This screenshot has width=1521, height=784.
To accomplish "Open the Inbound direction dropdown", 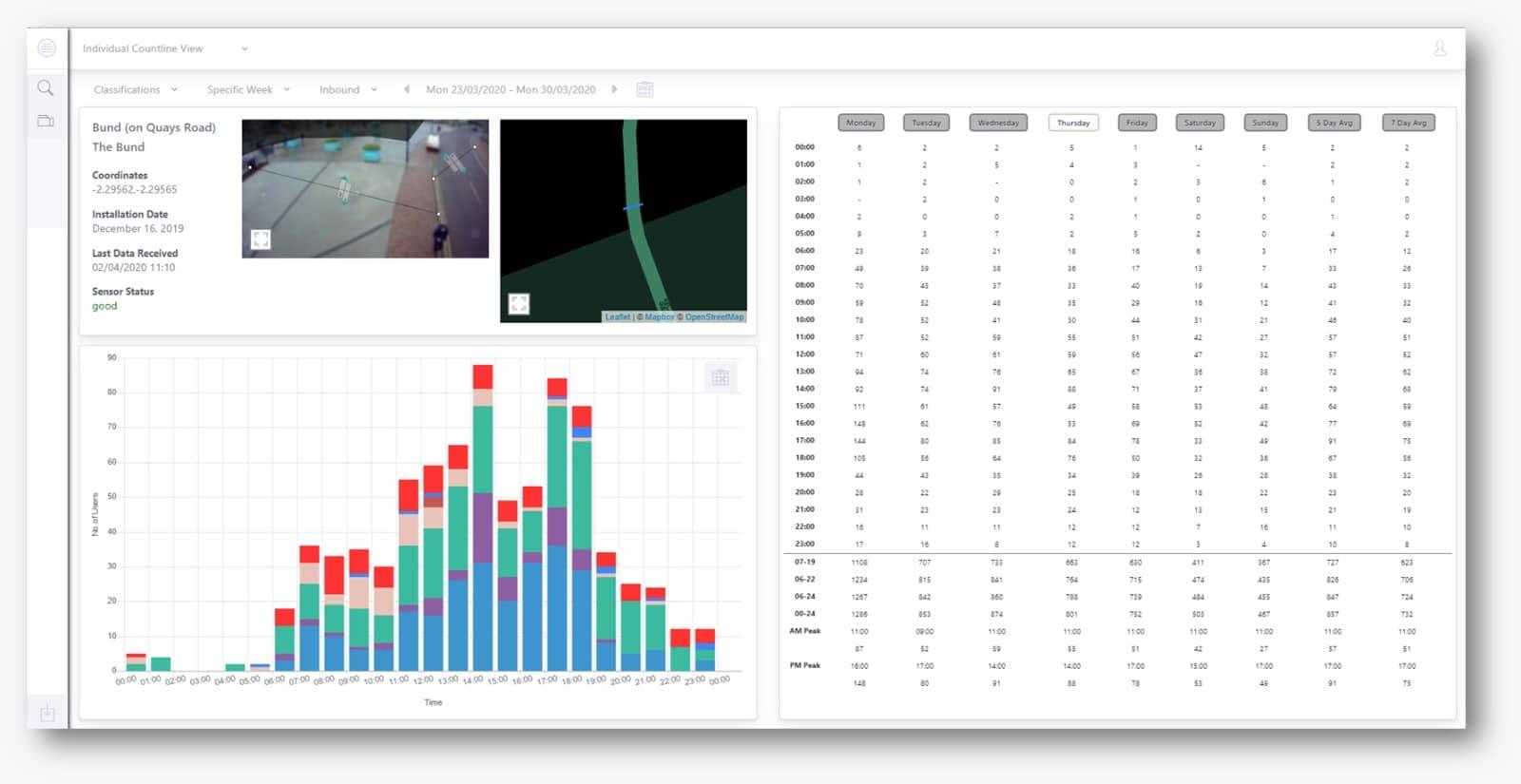I will (x=349, y=89).
